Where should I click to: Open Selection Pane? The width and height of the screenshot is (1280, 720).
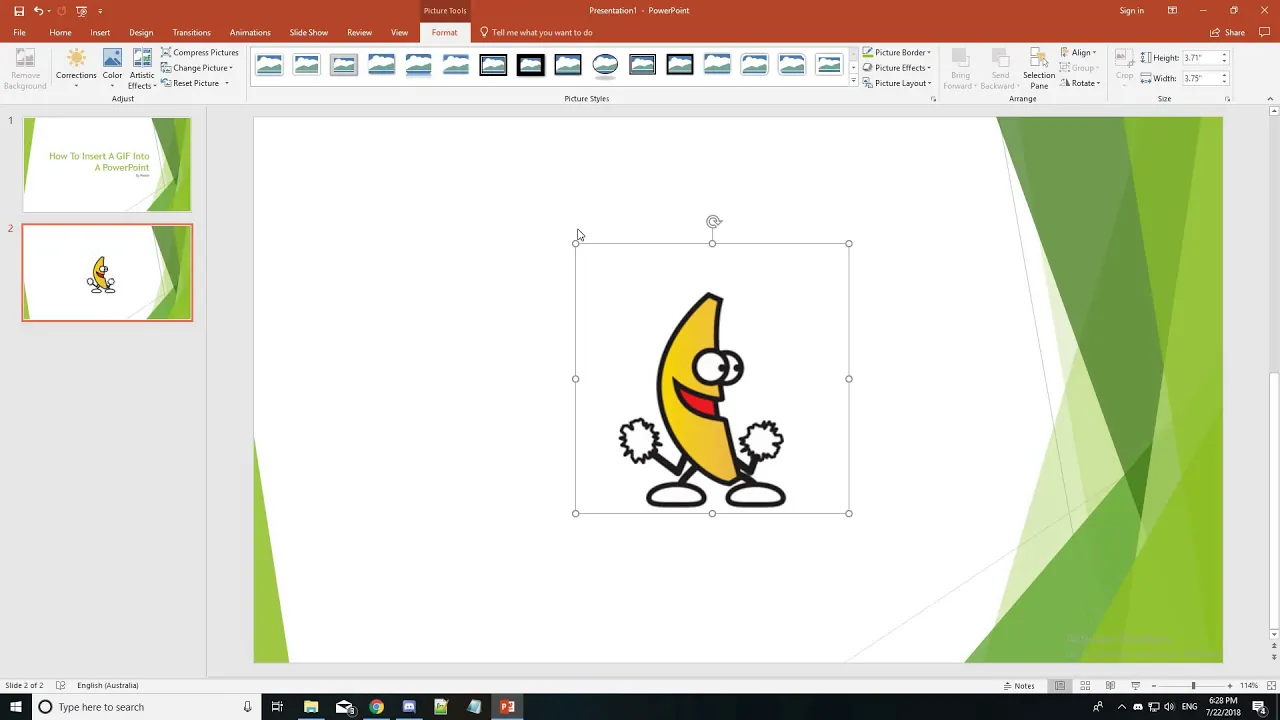[x=1039, y=68]
